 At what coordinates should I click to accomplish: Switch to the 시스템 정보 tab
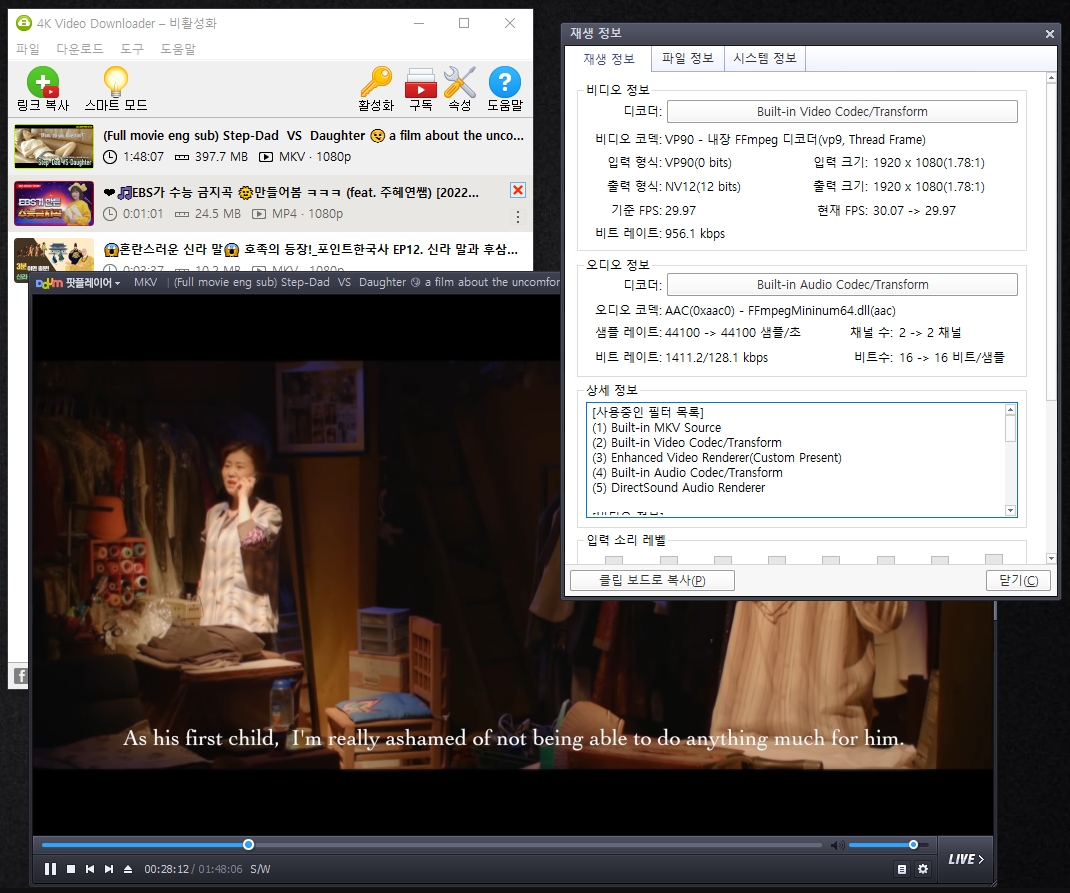click(x=765, y=59)
